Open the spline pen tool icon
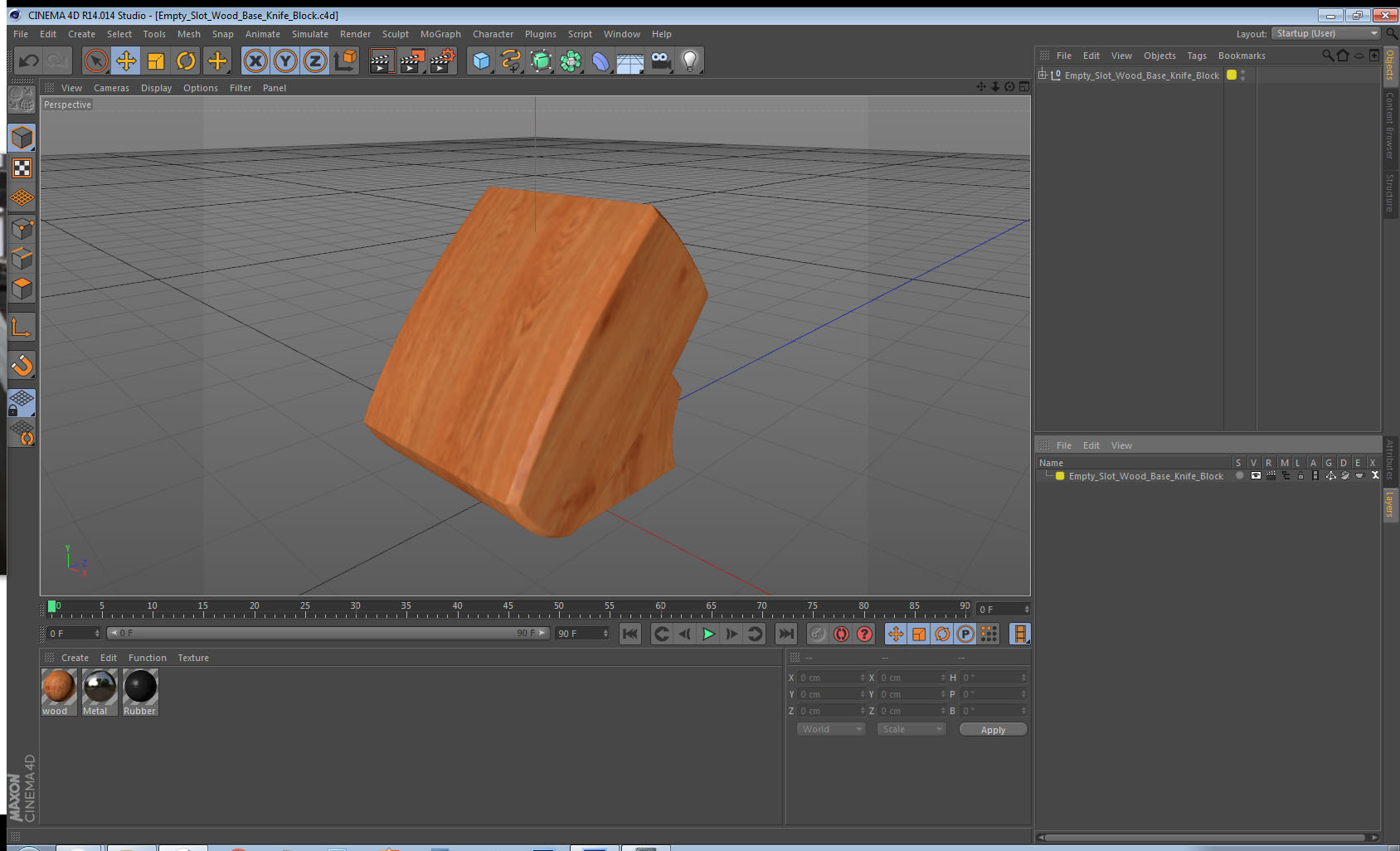This screenshot has height=851, width=1400. tap(511, 61)
